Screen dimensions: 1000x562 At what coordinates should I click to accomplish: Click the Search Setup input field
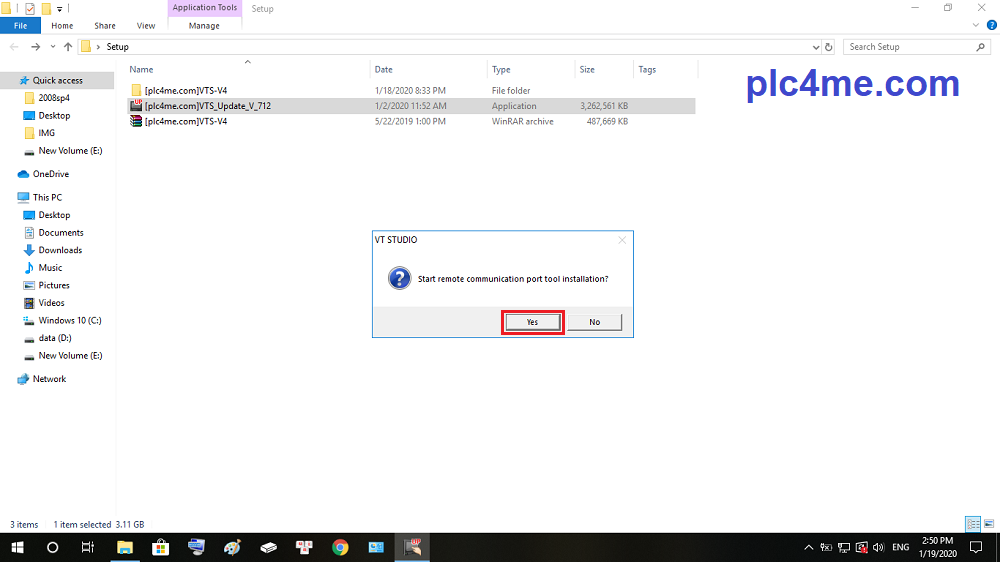pos(910,47)
